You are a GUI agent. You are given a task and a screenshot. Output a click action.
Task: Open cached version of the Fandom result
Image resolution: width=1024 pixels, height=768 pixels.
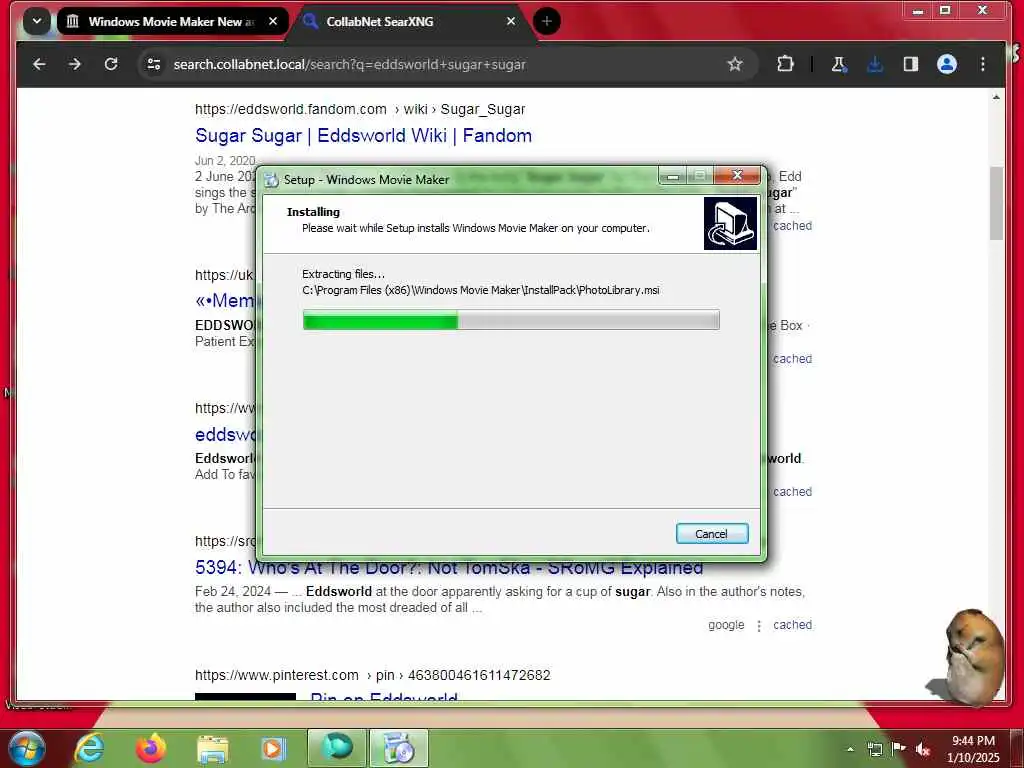coord(792,226)
